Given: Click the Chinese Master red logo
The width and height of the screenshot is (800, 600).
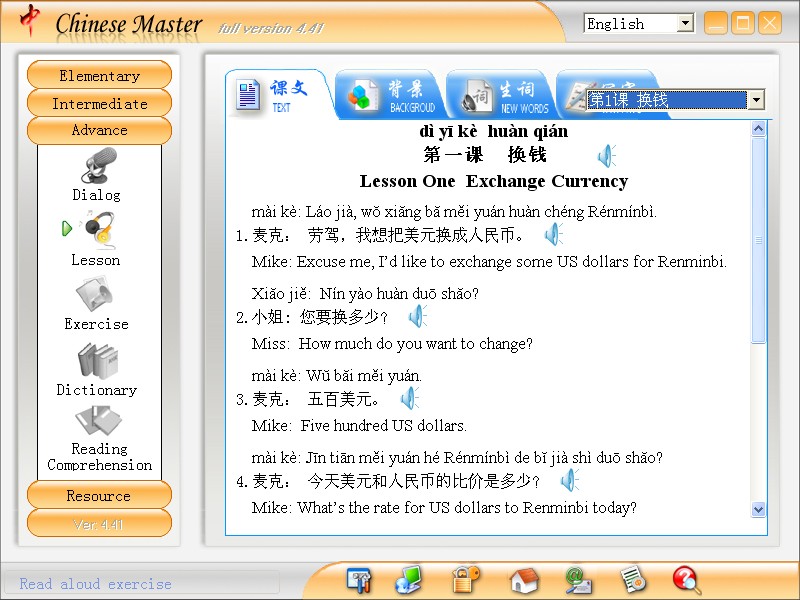Looking at the screenshot, I should coord(30,20).
